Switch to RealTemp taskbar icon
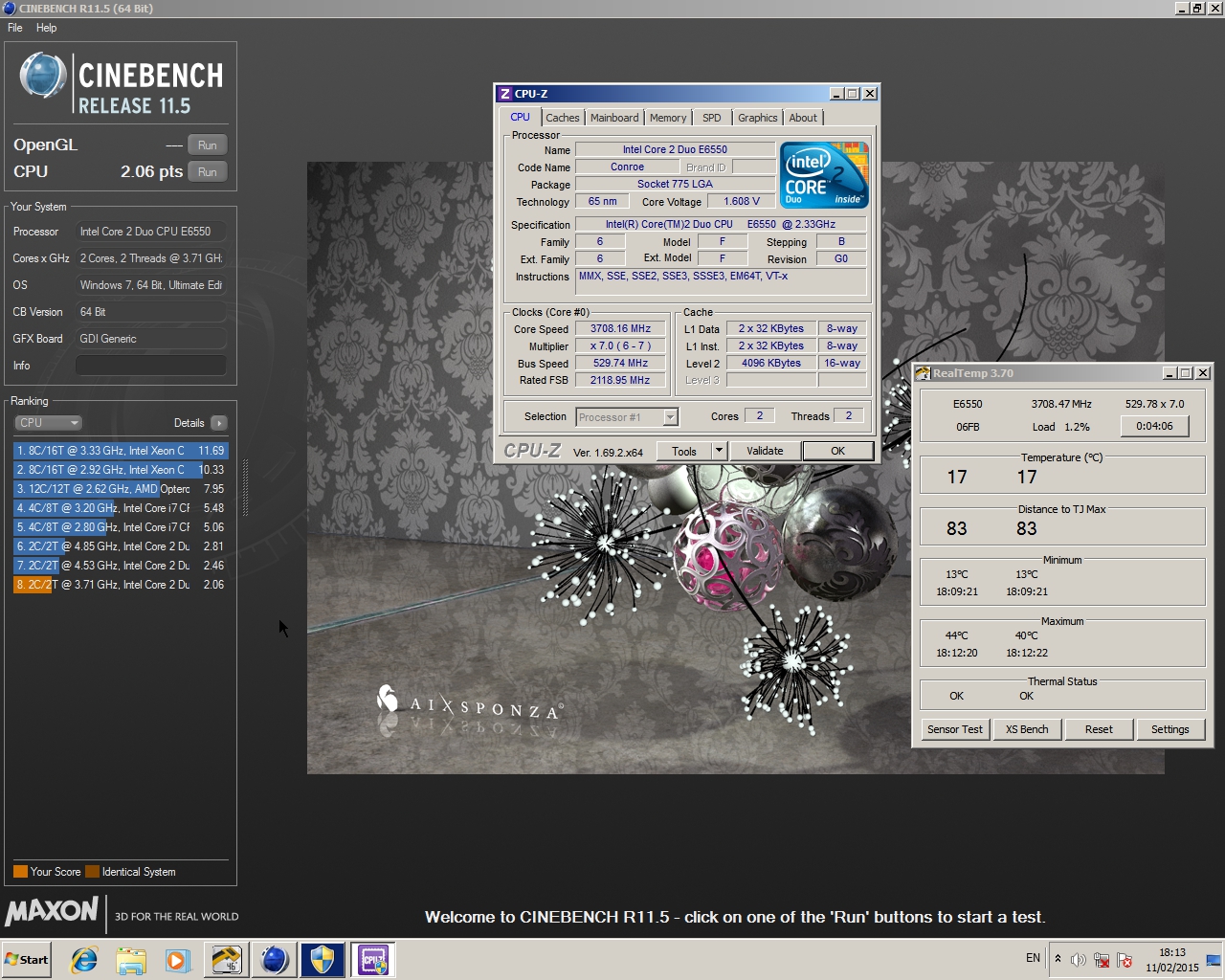This screenshot has width=1225, height=980. pyautogui.click(x=227, y=960)
